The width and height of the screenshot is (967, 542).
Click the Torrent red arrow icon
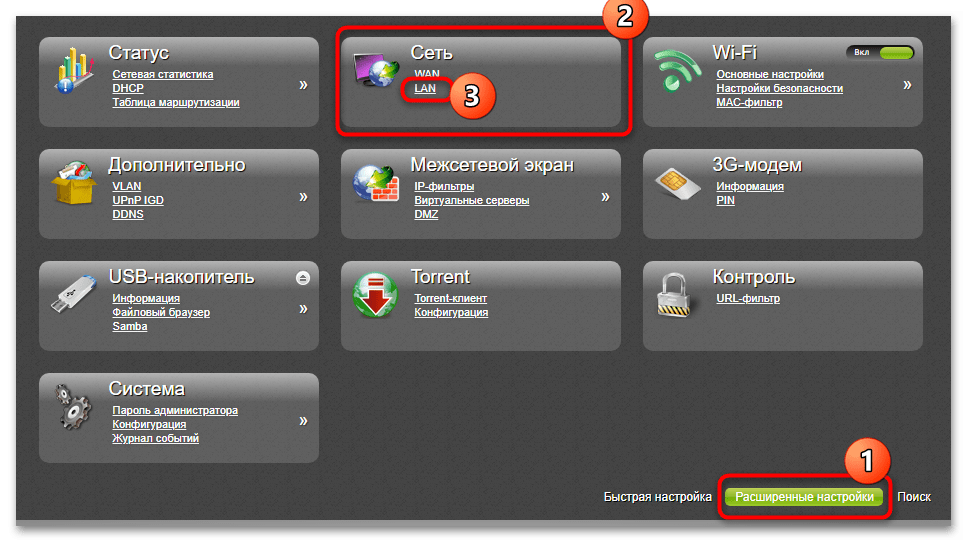375,295
